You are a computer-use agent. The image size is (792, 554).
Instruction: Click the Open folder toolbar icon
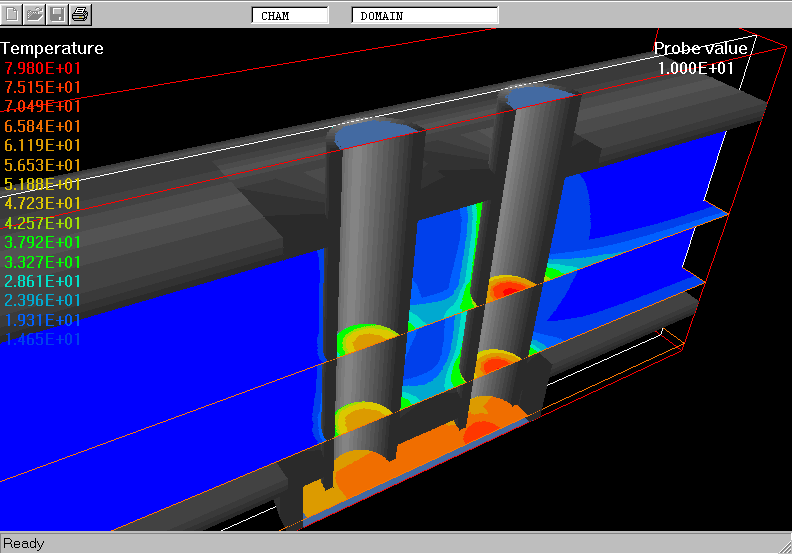tap(35, 14)
